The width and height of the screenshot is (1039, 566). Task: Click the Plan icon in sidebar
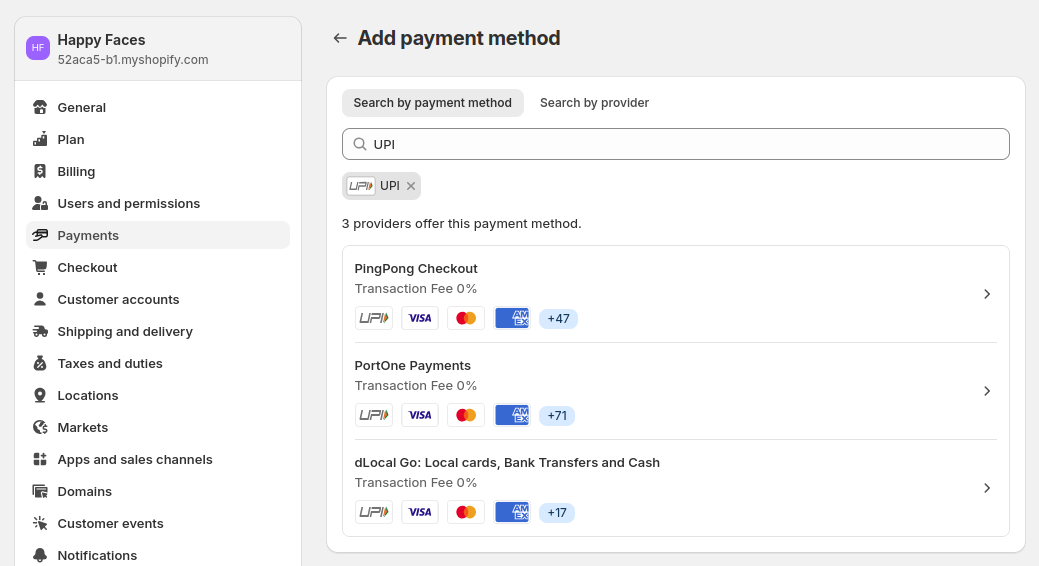point(40,139)
